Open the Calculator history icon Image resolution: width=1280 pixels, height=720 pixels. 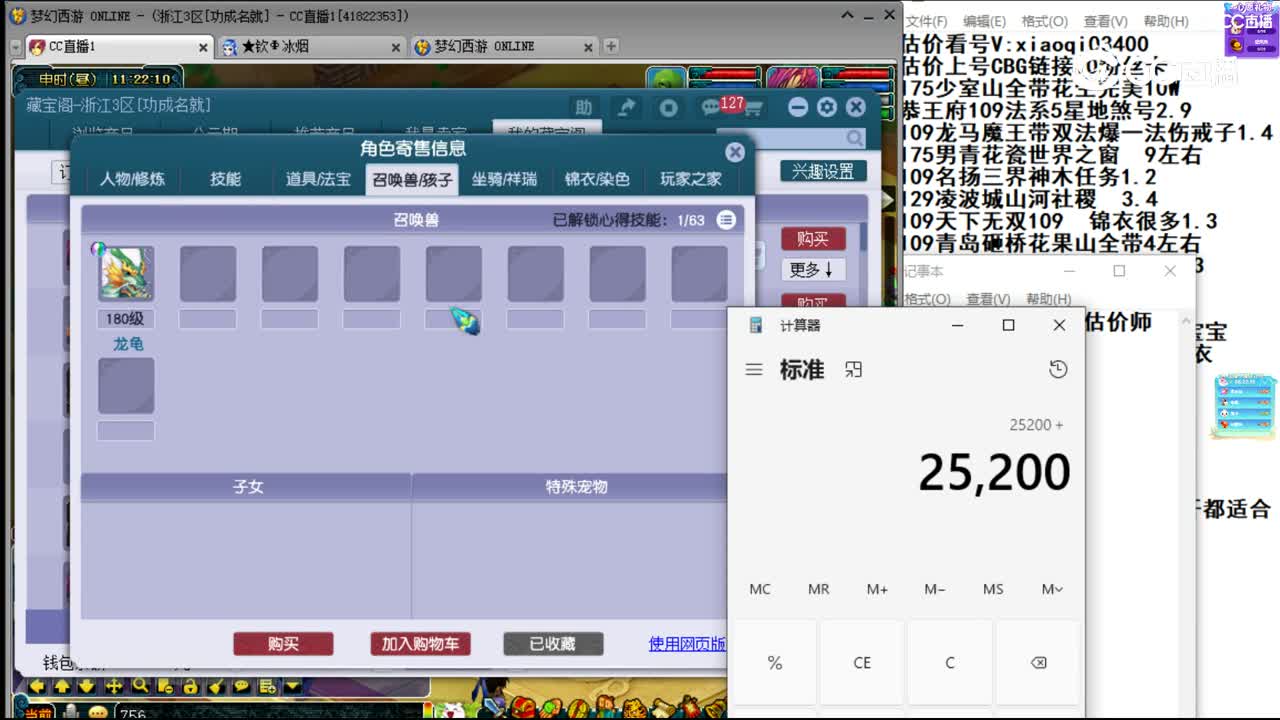pos(1058,370)
